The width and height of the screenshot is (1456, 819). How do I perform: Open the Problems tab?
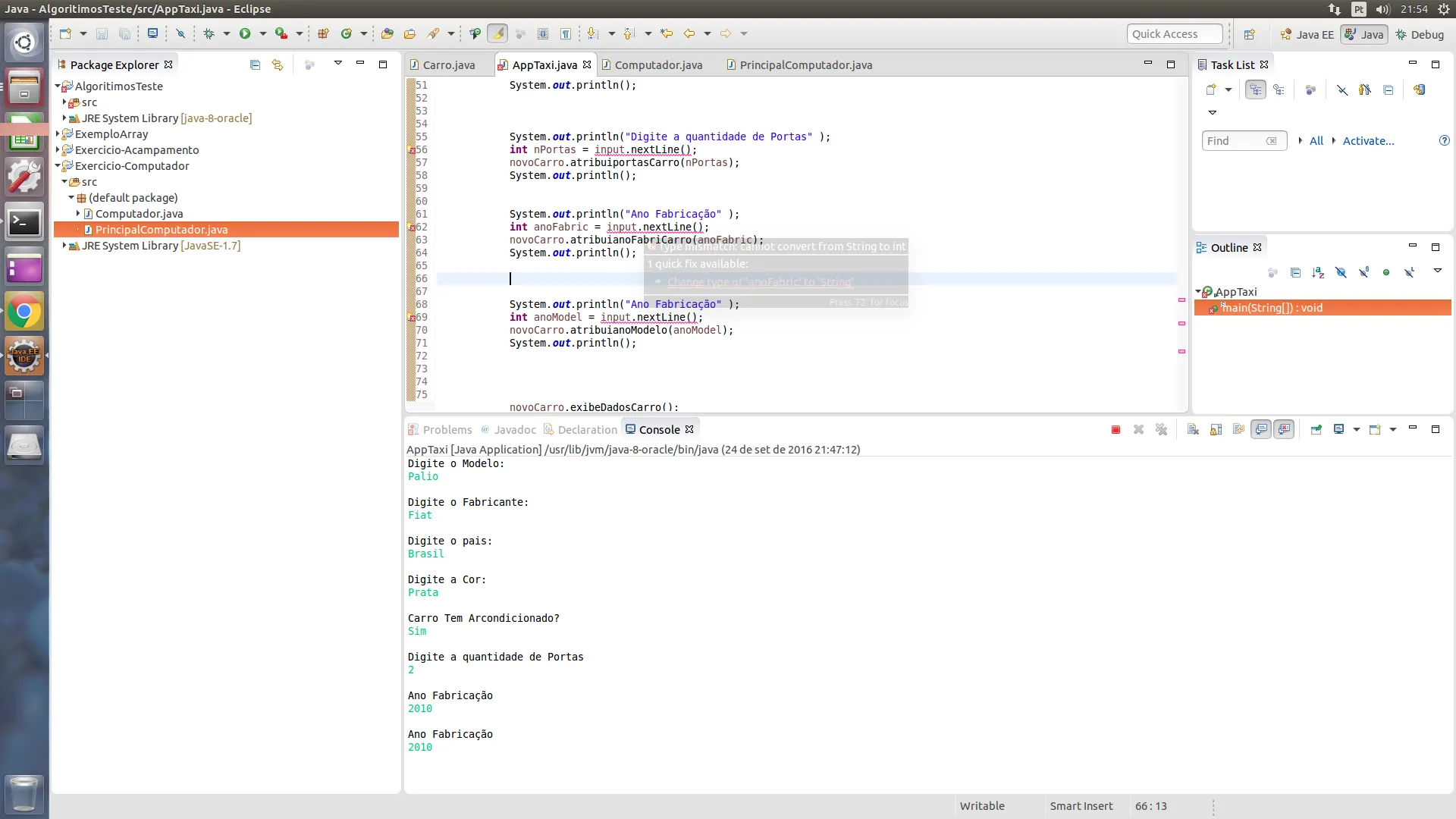click(x=447, y=430)
